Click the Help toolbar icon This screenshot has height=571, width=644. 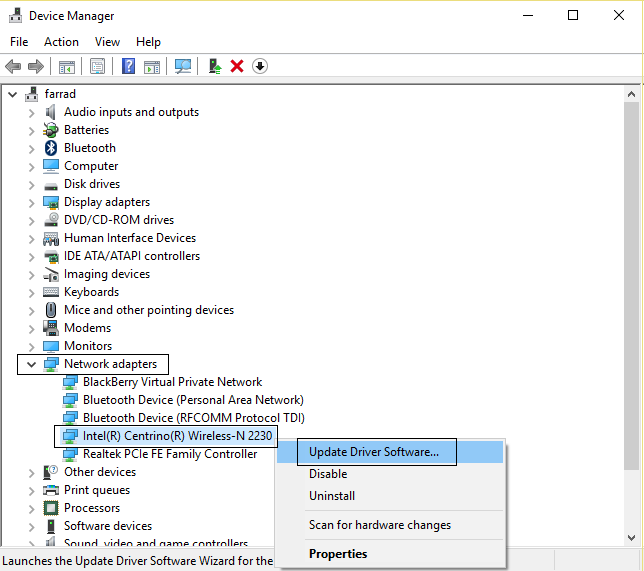click(128, 66)
